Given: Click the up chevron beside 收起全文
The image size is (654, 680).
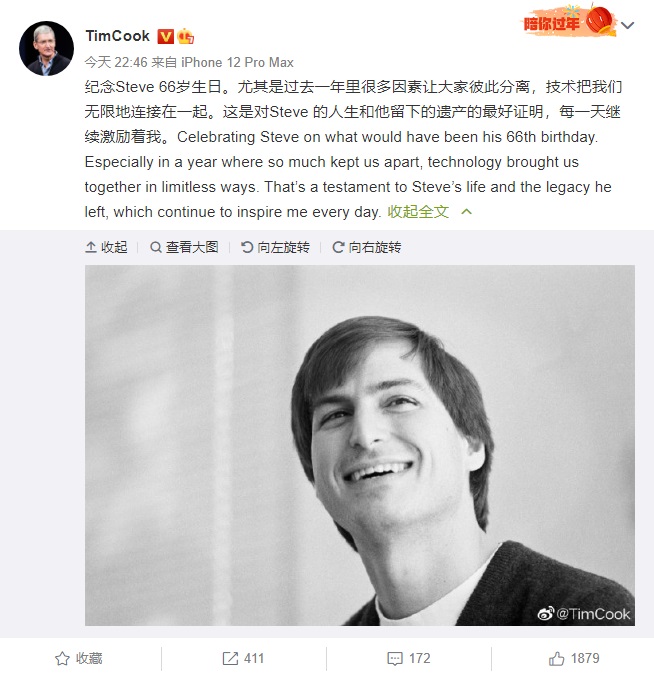Looking at the screenshot, I should coord(467,212).
